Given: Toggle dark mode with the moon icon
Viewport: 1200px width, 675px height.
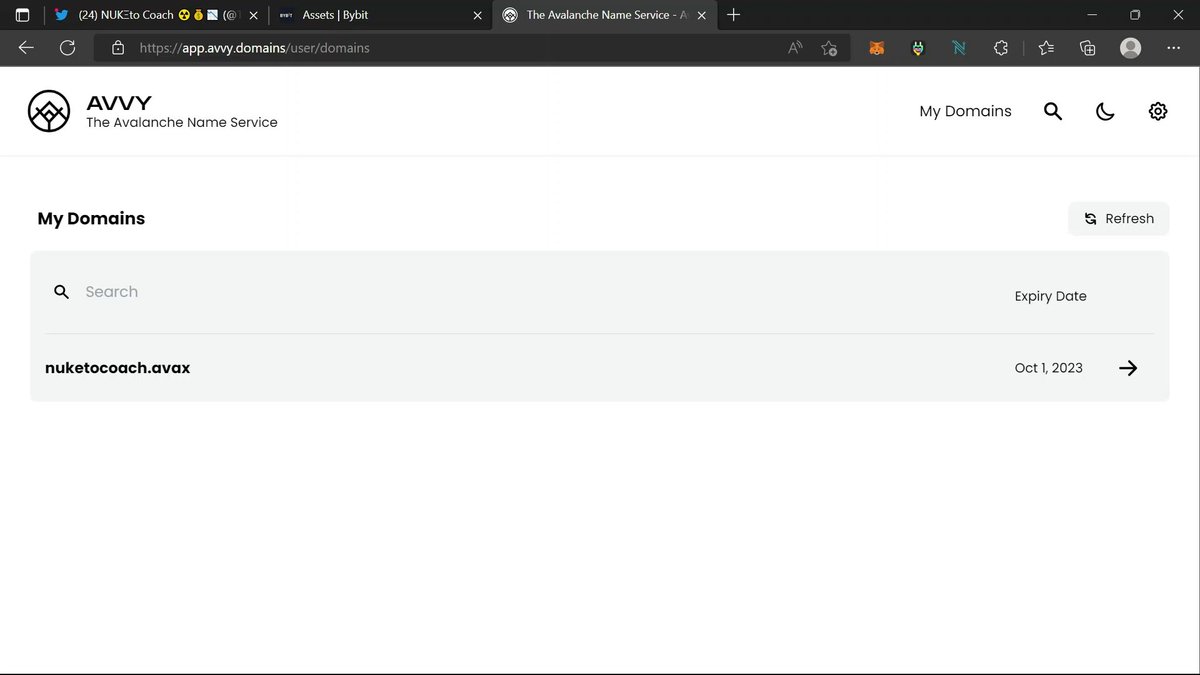Looking at the screenshot, I should click(1105, 111).
